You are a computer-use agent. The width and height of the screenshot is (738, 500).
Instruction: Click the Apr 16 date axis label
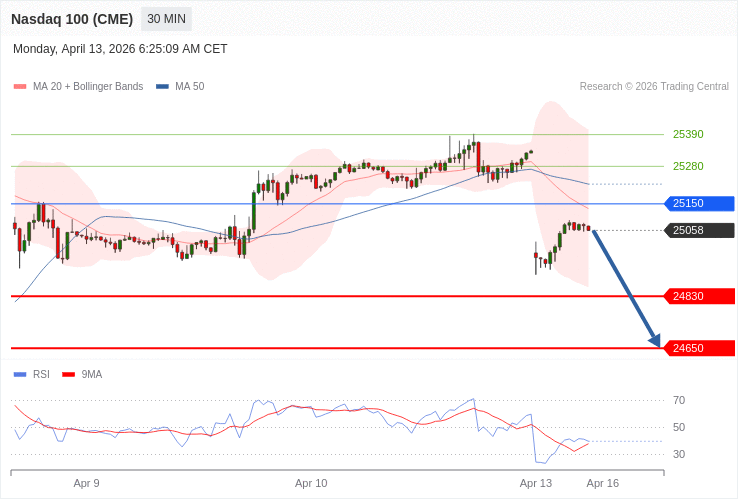coord(603,483)
